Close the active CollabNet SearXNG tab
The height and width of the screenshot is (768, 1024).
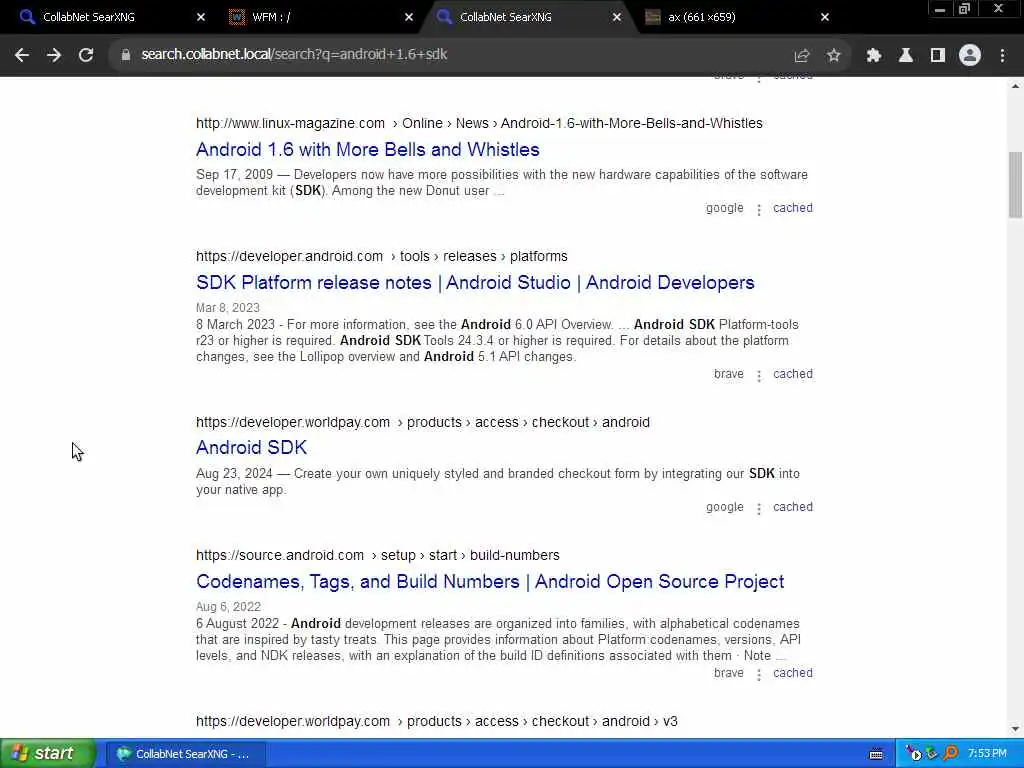tap(616, 17)
